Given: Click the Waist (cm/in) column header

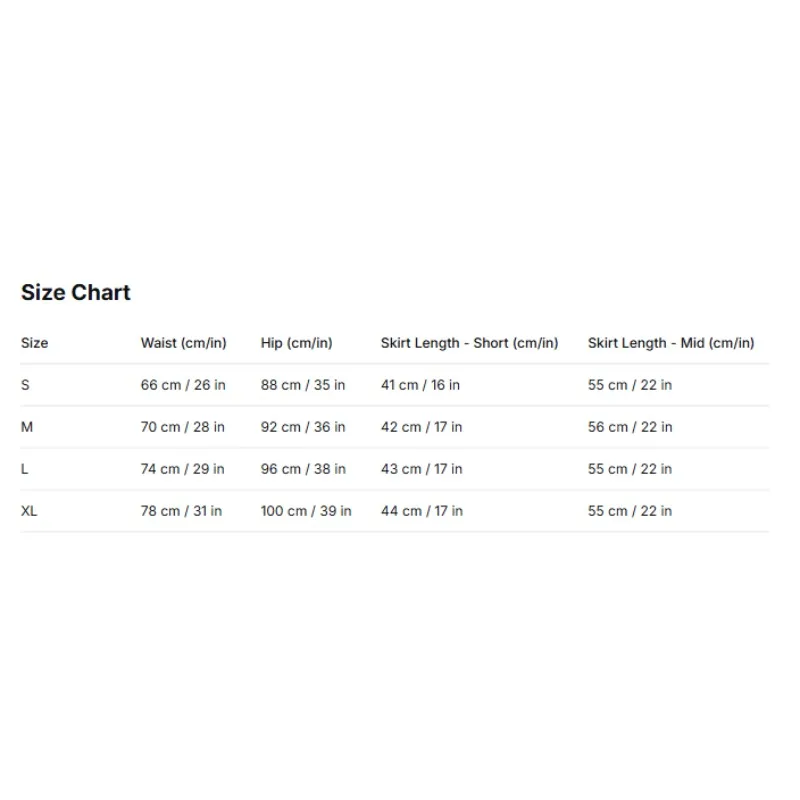Looking at the screenshot, I should click(183, 343).
